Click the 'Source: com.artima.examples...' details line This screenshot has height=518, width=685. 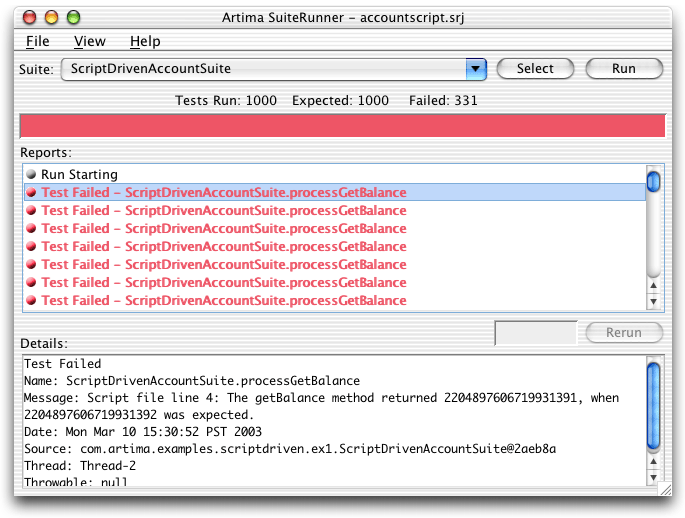[x=290, y=449]
